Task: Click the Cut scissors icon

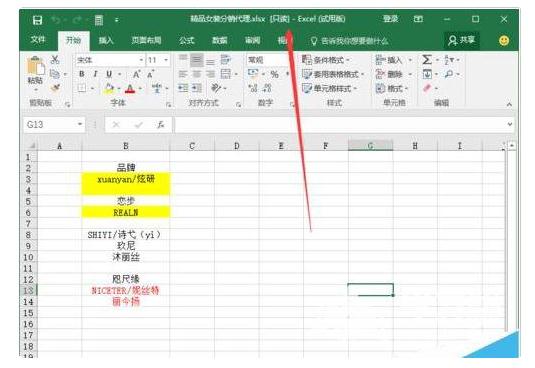Action: click(55, 60)
